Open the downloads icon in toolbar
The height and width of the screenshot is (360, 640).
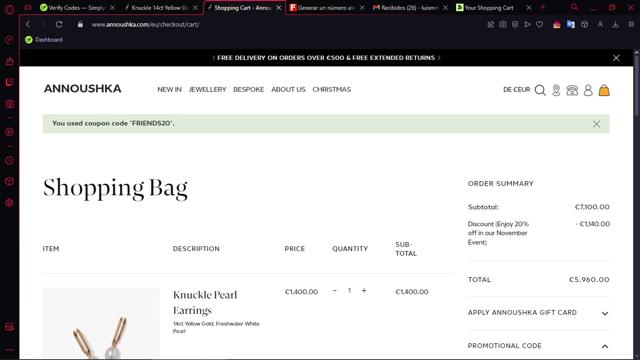[616, 24]
